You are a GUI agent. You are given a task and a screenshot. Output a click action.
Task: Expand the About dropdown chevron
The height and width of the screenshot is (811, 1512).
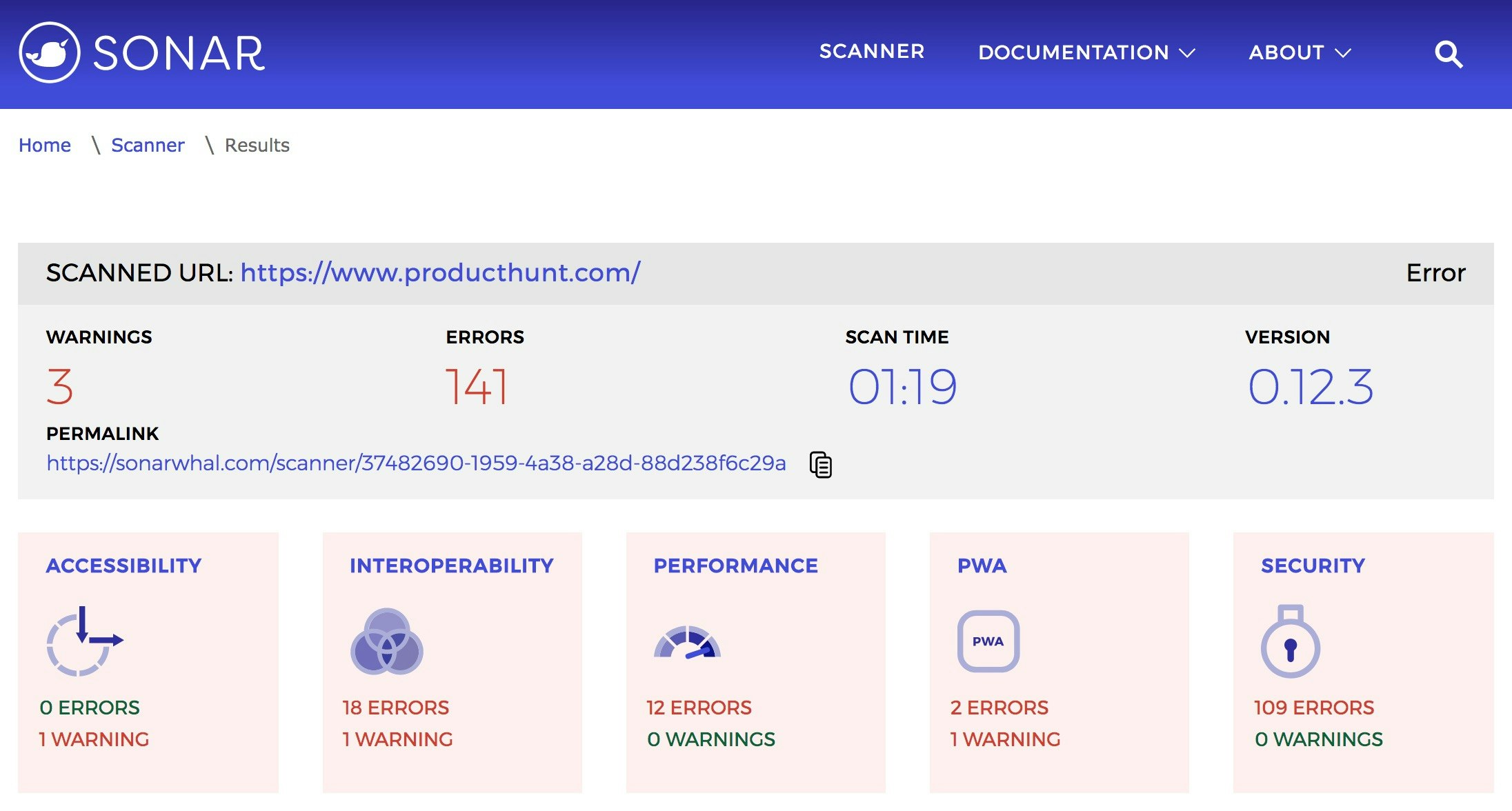point(1342,53)
